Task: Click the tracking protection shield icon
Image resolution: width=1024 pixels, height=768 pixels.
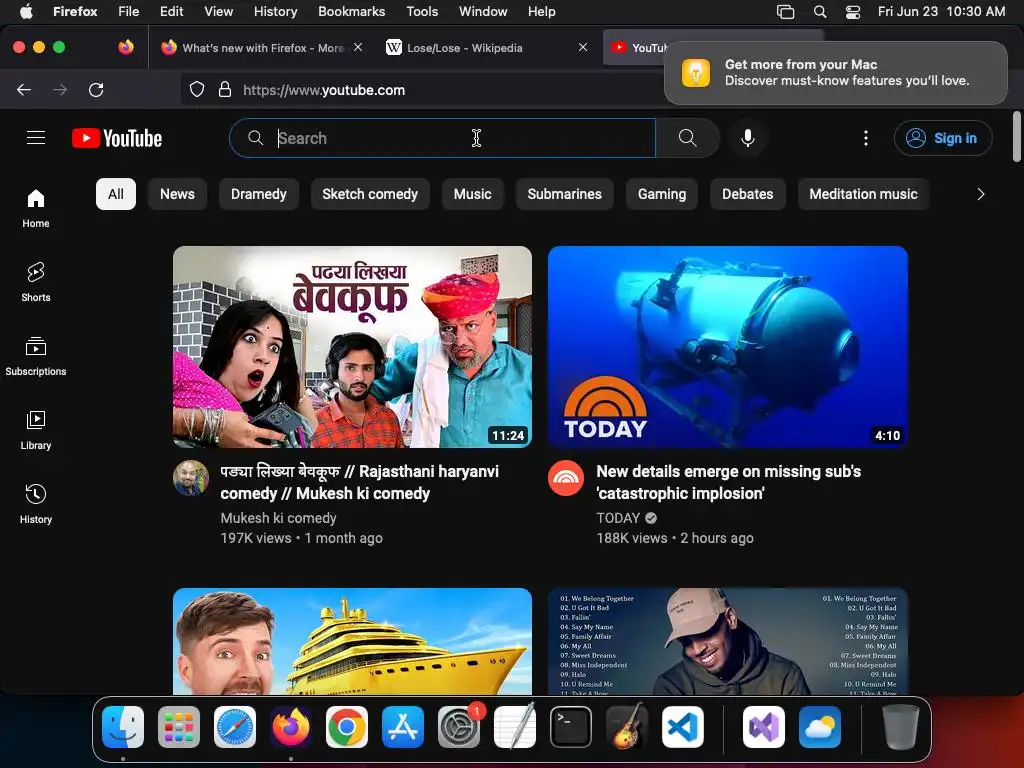Action: (197, 89)
